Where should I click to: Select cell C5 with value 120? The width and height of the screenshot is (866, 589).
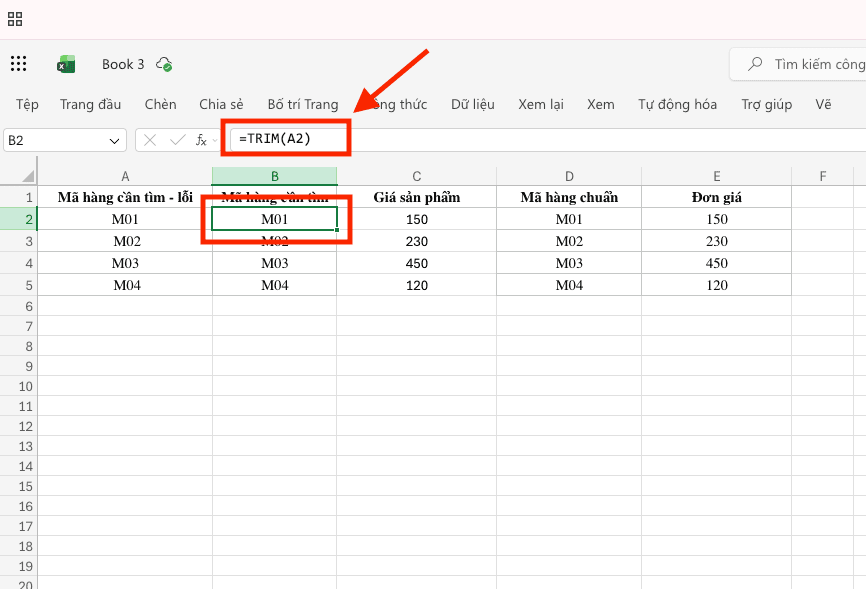417,285
